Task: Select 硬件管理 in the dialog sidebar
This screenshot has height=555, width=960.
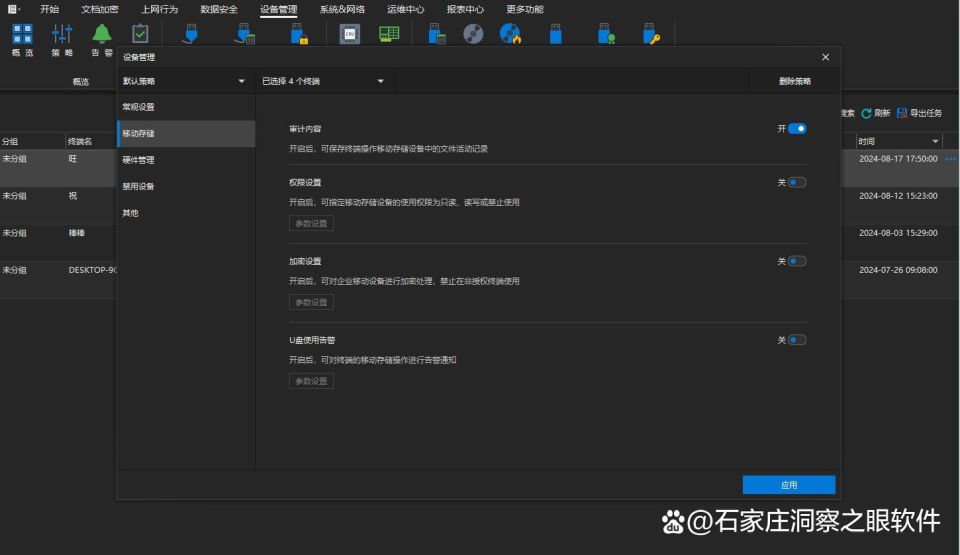Action: (186, 160)
